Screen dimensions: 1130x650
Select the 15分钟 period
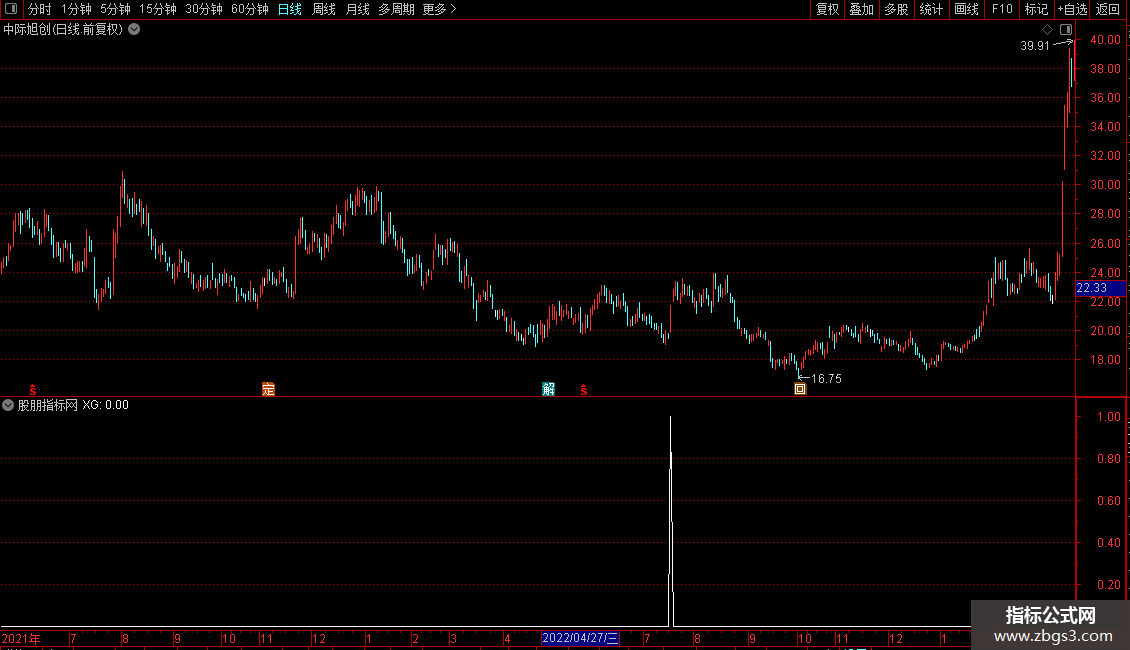pos(157,9)
